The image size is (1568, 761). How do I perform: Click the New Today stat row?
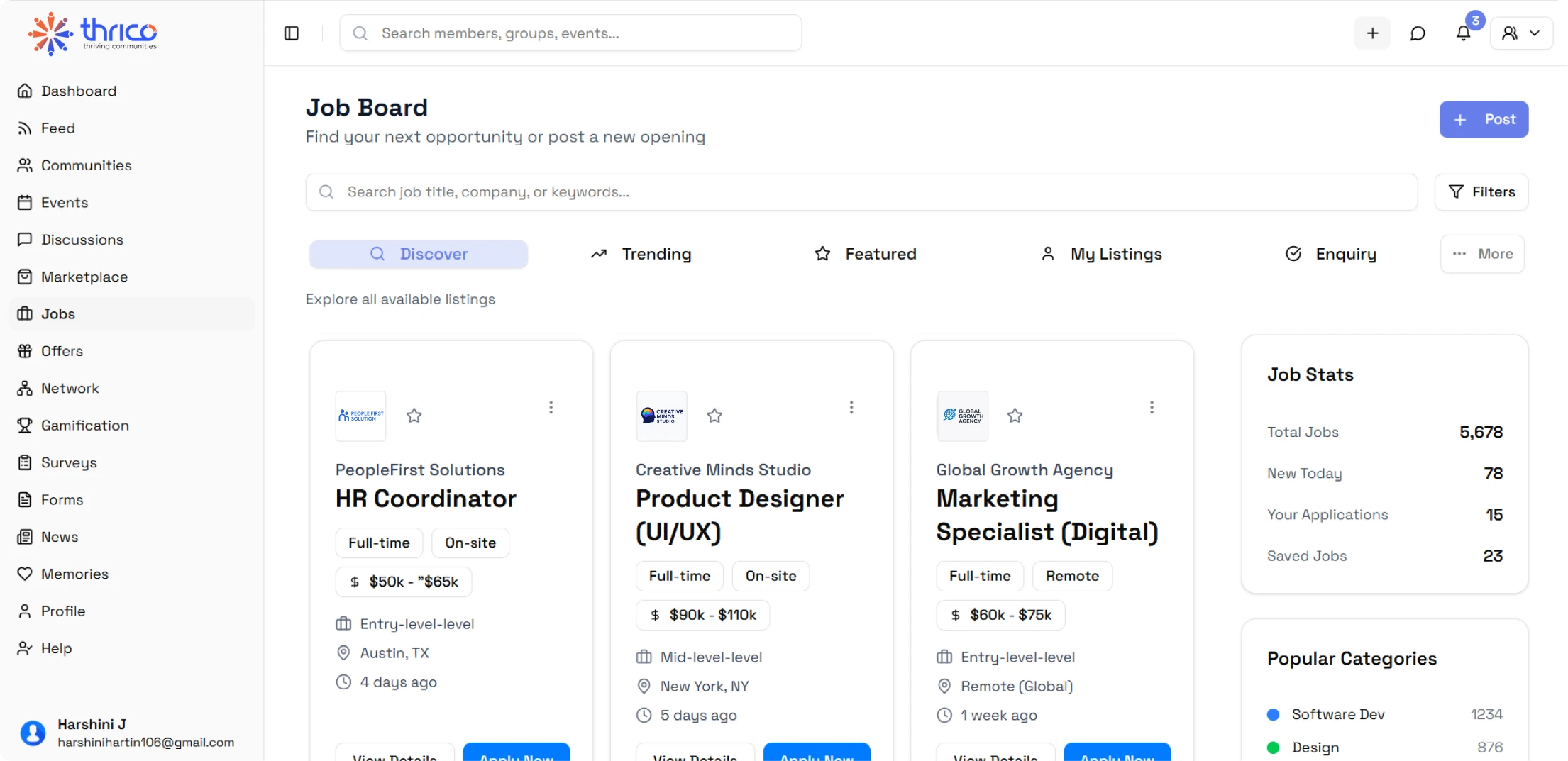(1385, 473)
